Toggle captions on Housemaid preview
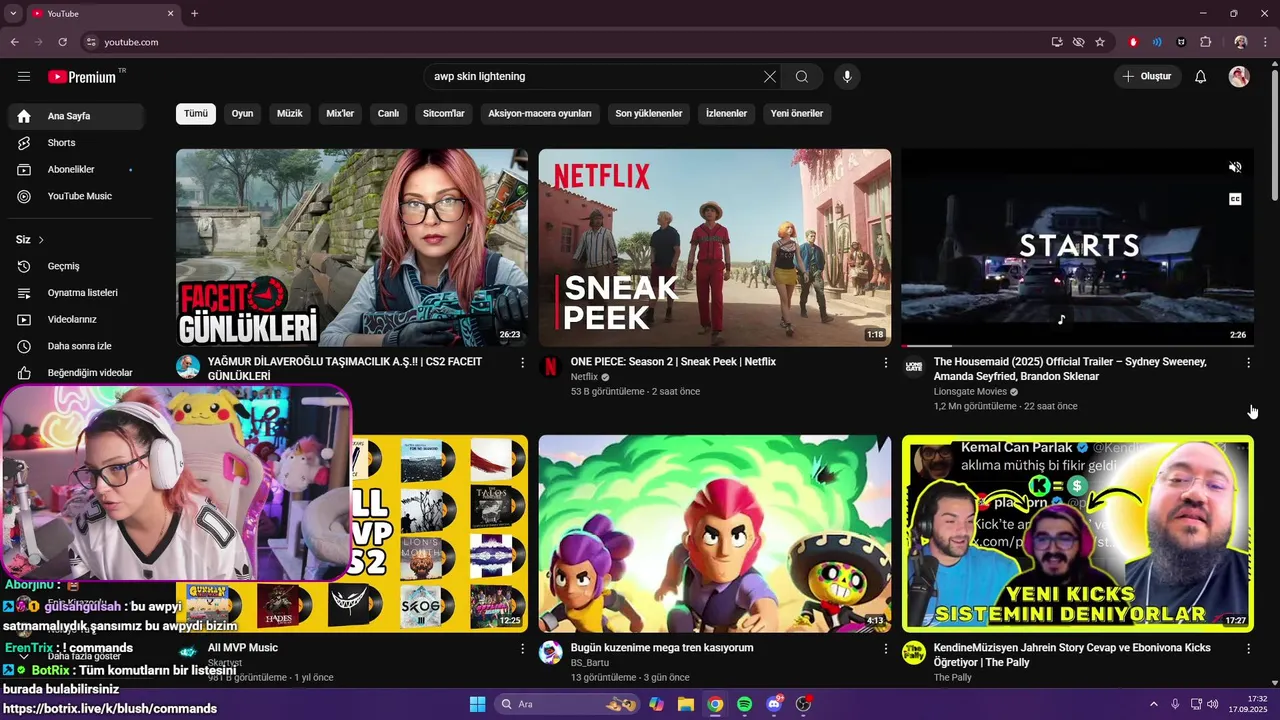The width and height of the screenshot is (1280, 720). [x=1235, y=199]
